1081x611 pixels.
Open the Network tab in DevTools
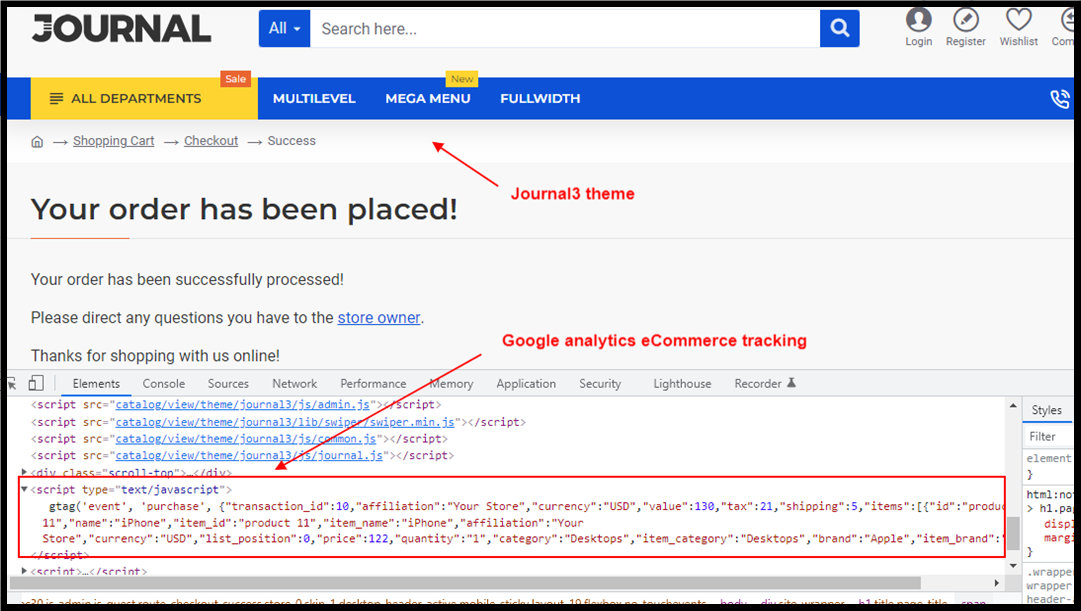(295, 384)
